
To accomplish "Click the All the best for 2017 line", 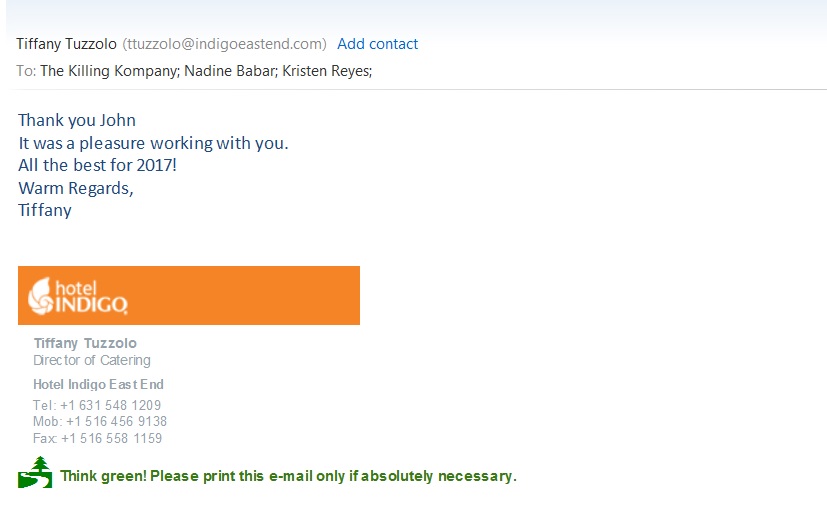I will (98, 165).
